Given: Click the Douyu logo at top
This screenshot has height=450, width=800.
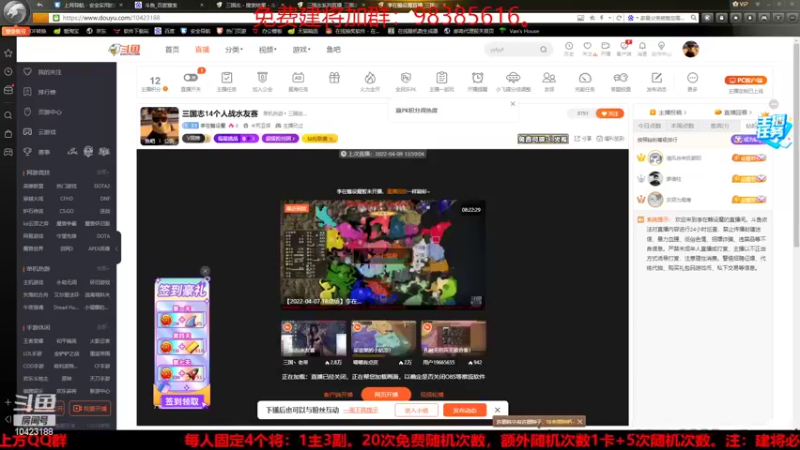Looking at the screenshot, I should tap(124, 49).
